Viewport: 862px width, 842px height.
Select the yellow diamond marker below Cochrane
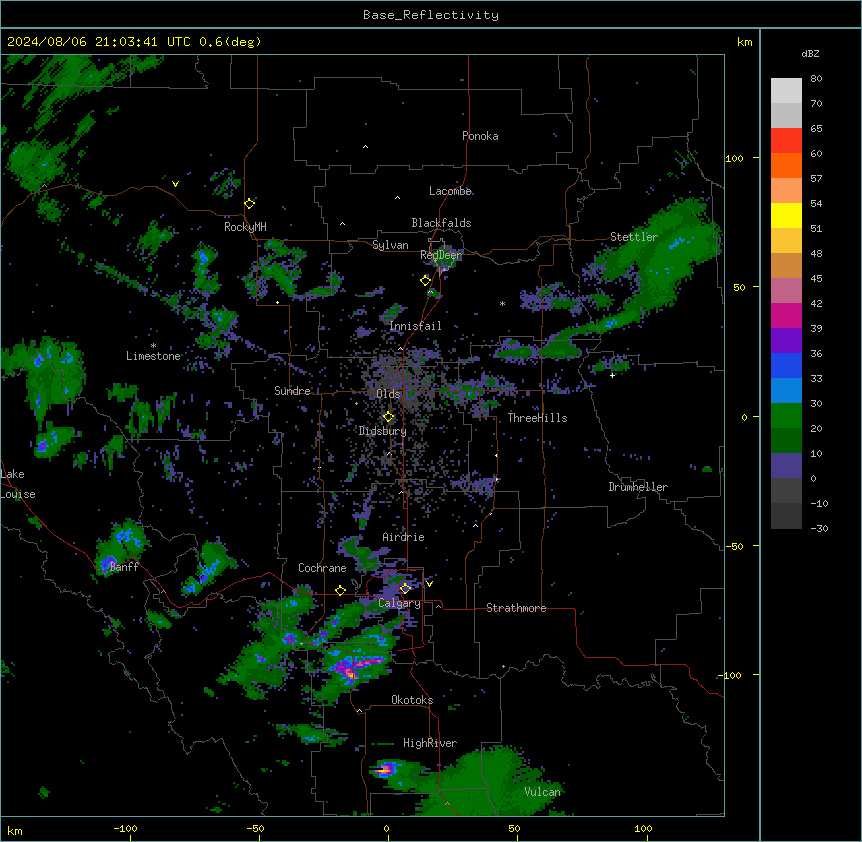tap(340, 590)
